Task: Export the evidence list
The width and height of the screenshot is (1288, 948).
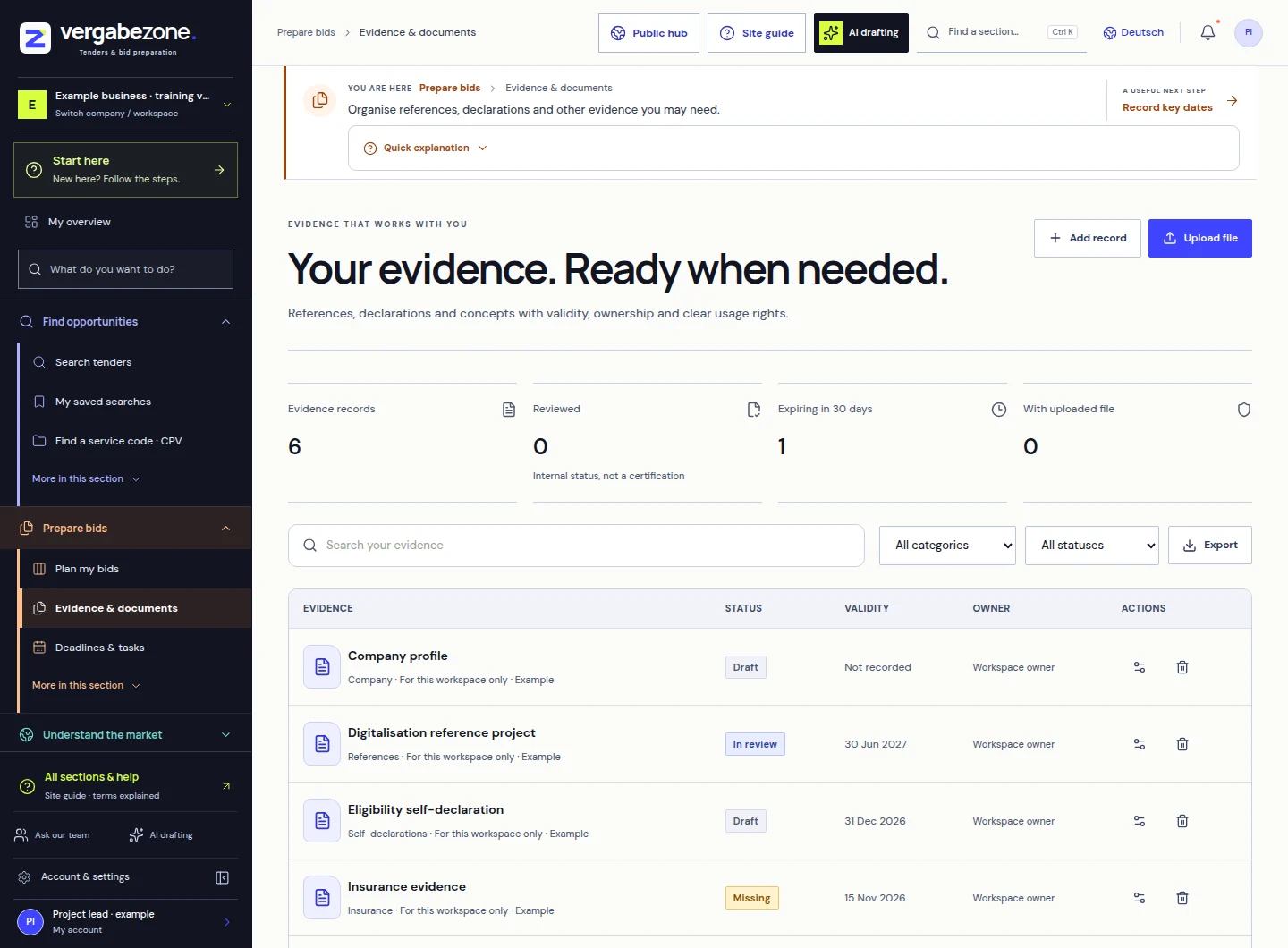Action: (1210, 546)
